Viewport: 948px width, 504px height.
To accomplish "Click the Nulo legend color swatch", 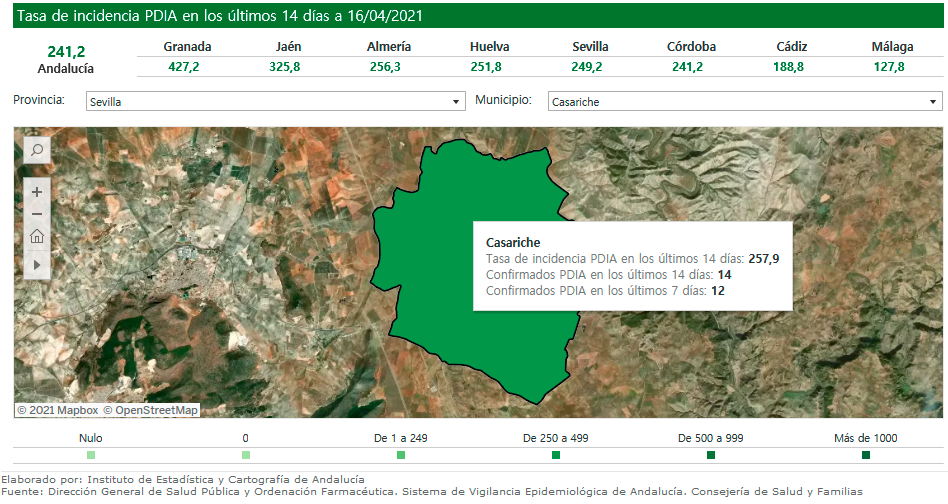I will (91, 456).
